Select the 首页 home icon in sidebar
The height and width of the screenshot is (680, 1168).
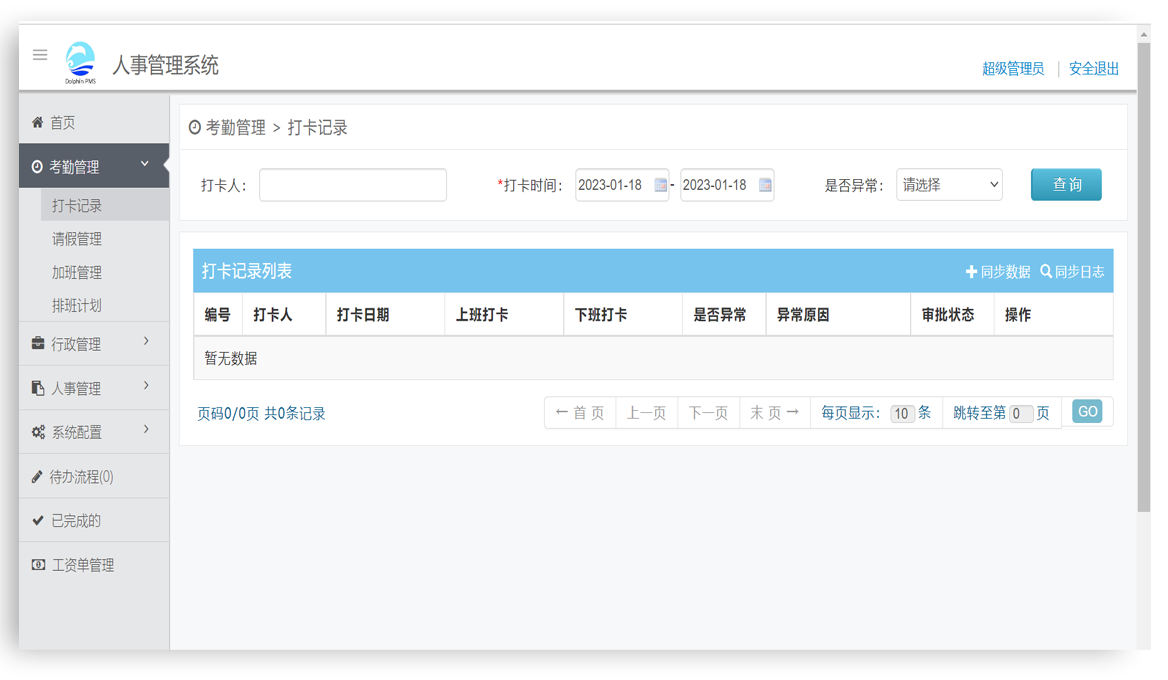(38, 122)
